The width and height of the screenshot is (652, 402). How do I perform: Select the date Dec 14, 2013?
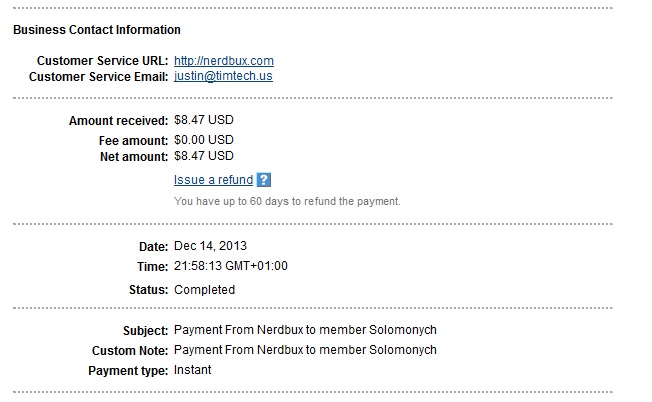pos(210,246)
